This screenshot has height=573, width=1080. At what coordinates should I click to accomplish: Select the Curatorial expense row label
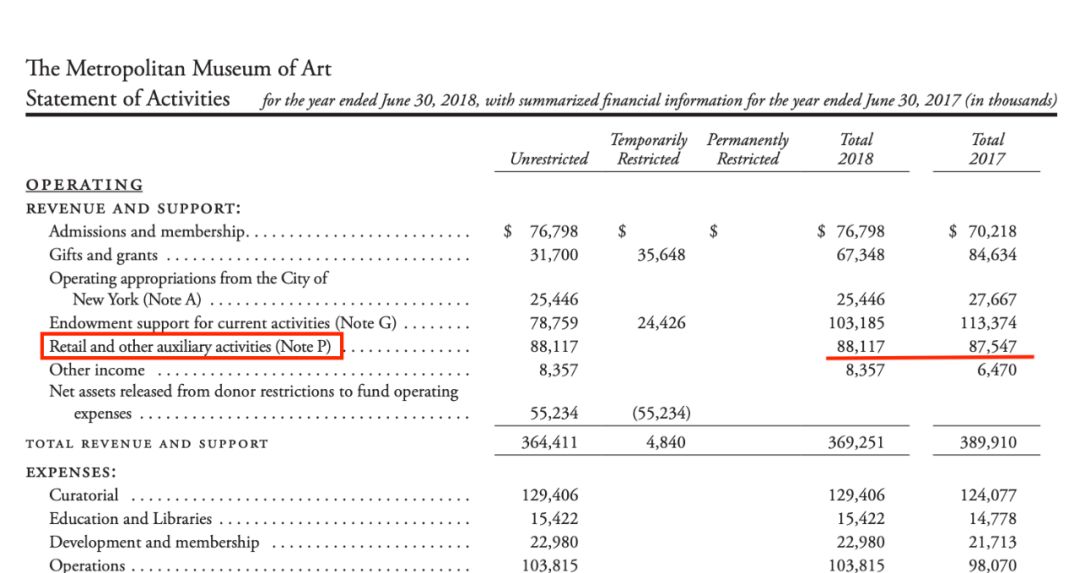coord(84,495)
